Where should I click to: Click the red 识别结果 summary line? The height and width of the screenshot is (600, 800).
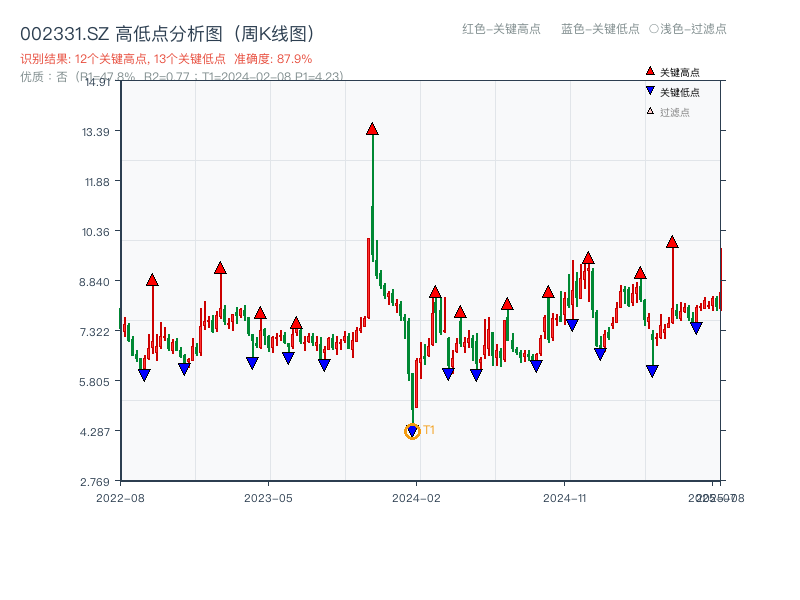[166, 59]
